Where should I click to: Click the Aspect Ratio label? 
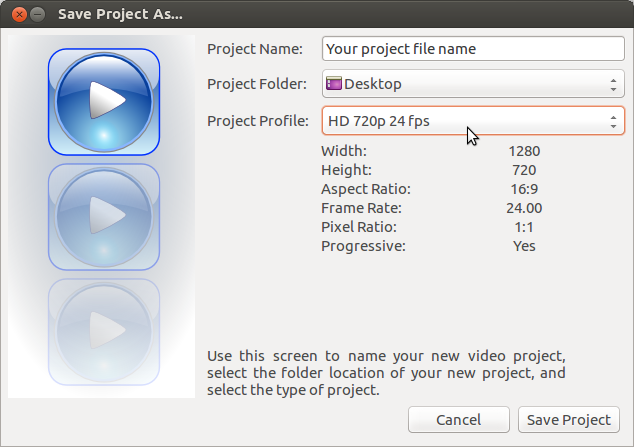pyautogui.click(x=366, y=189)
